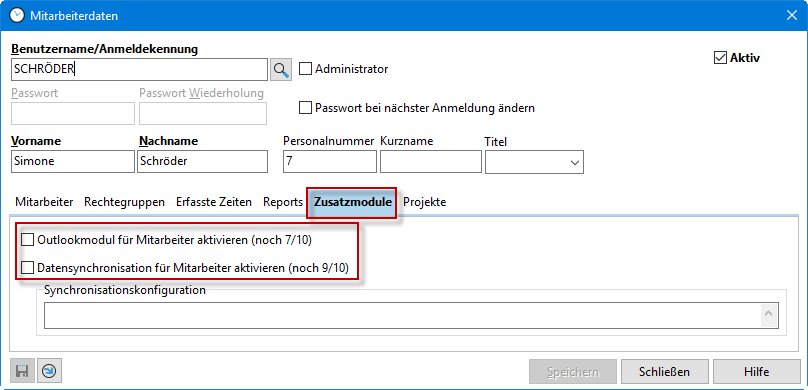Click the clock app icon in title bar
The width and height of the screenshot is (808, 390).
point(16,15)
